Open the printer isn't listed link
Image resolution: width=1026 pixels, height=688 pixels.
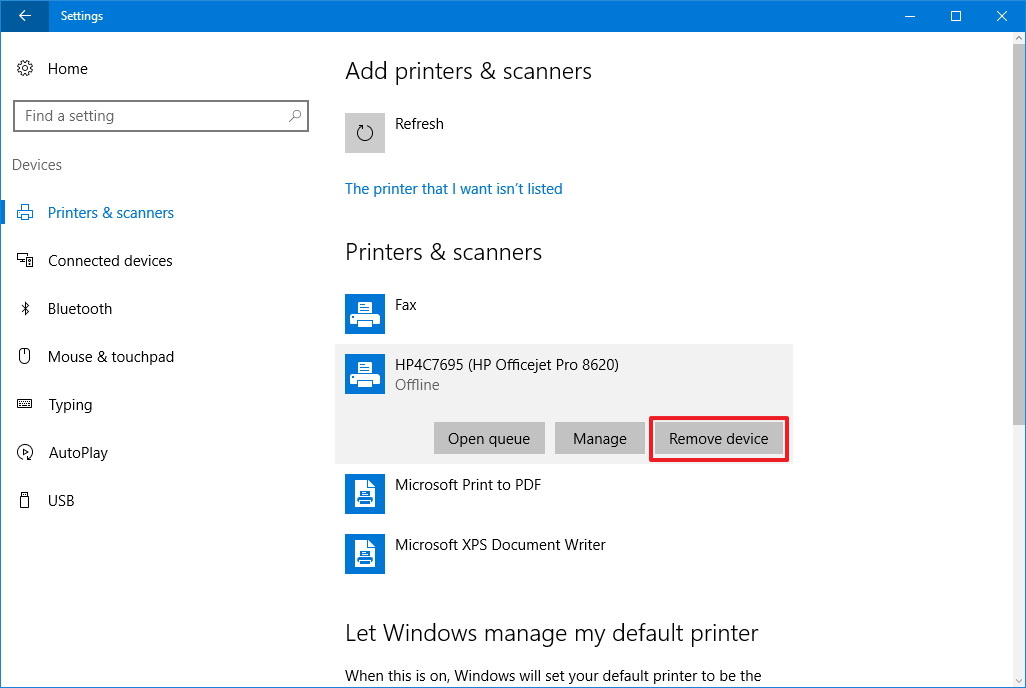tap(453, 188)
